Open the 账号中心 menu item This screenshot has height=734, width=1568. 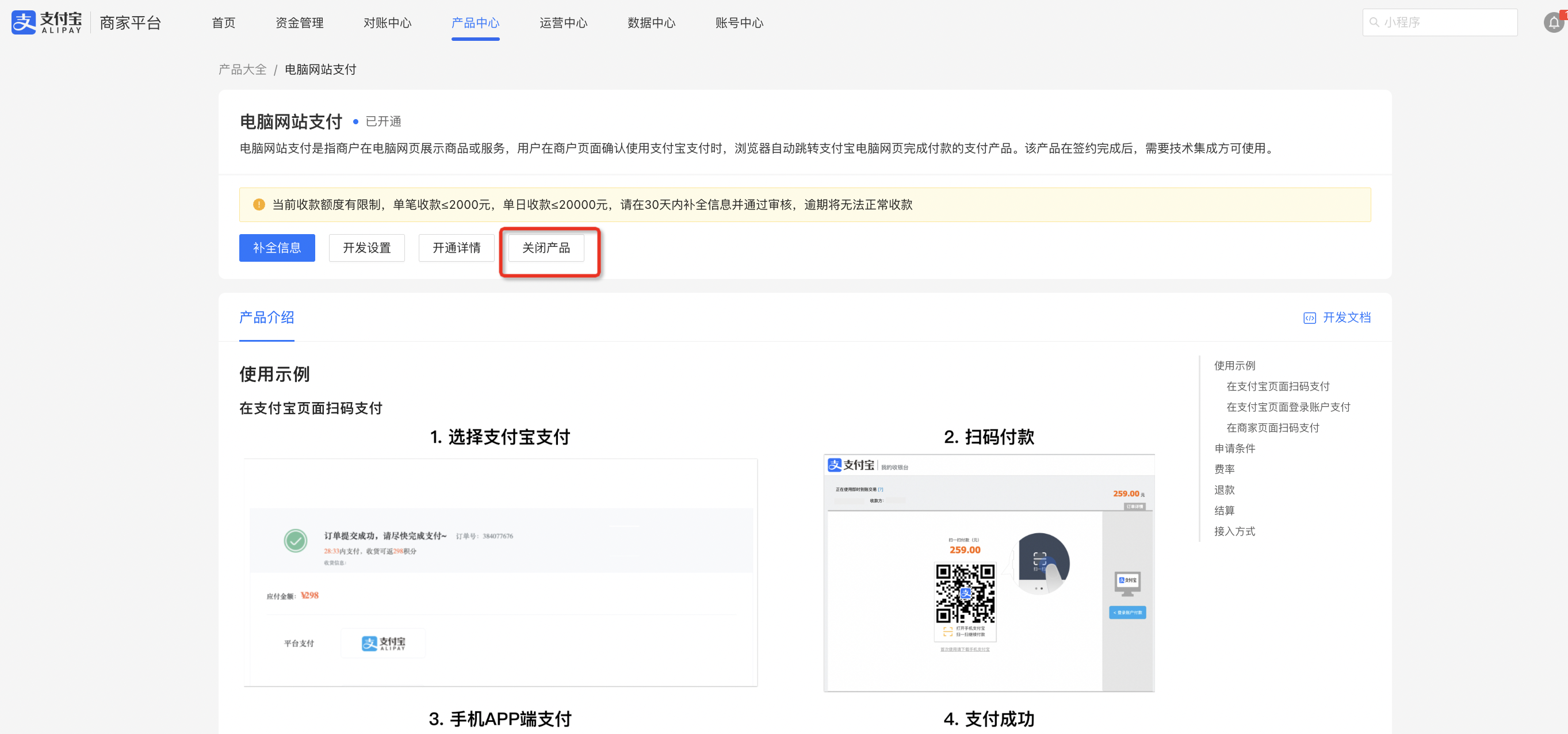(740, 23)
